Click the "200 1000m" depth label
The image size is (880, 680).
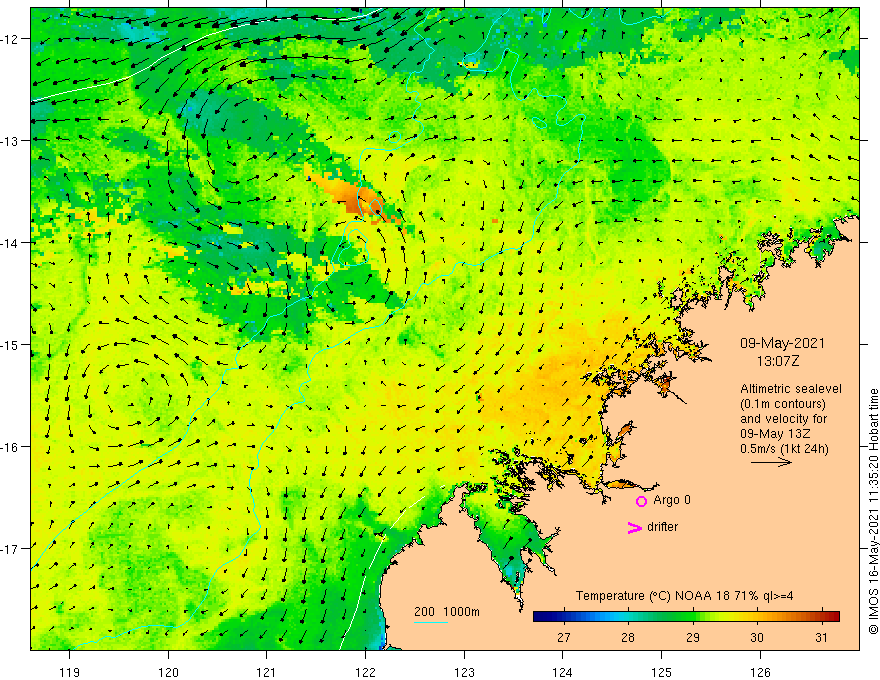(447, 612)
